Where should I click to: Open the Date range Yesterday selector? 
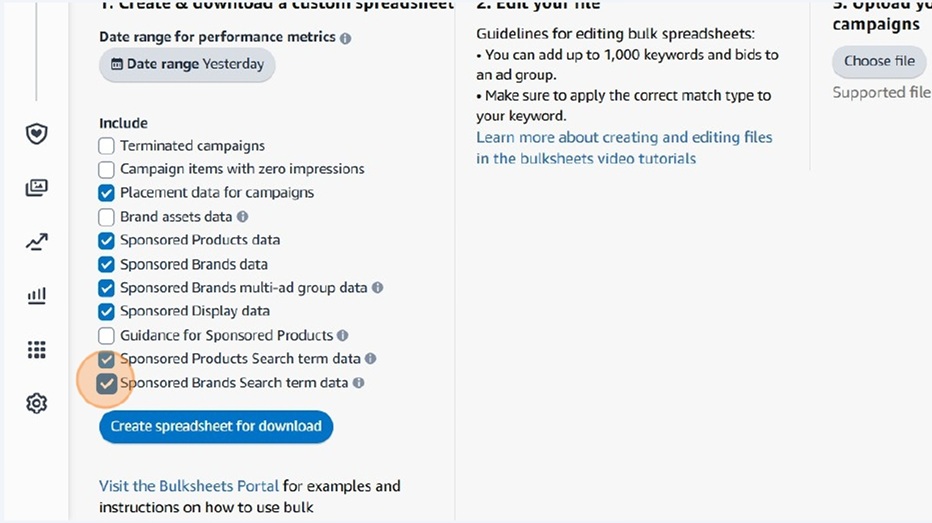[187, 64]
